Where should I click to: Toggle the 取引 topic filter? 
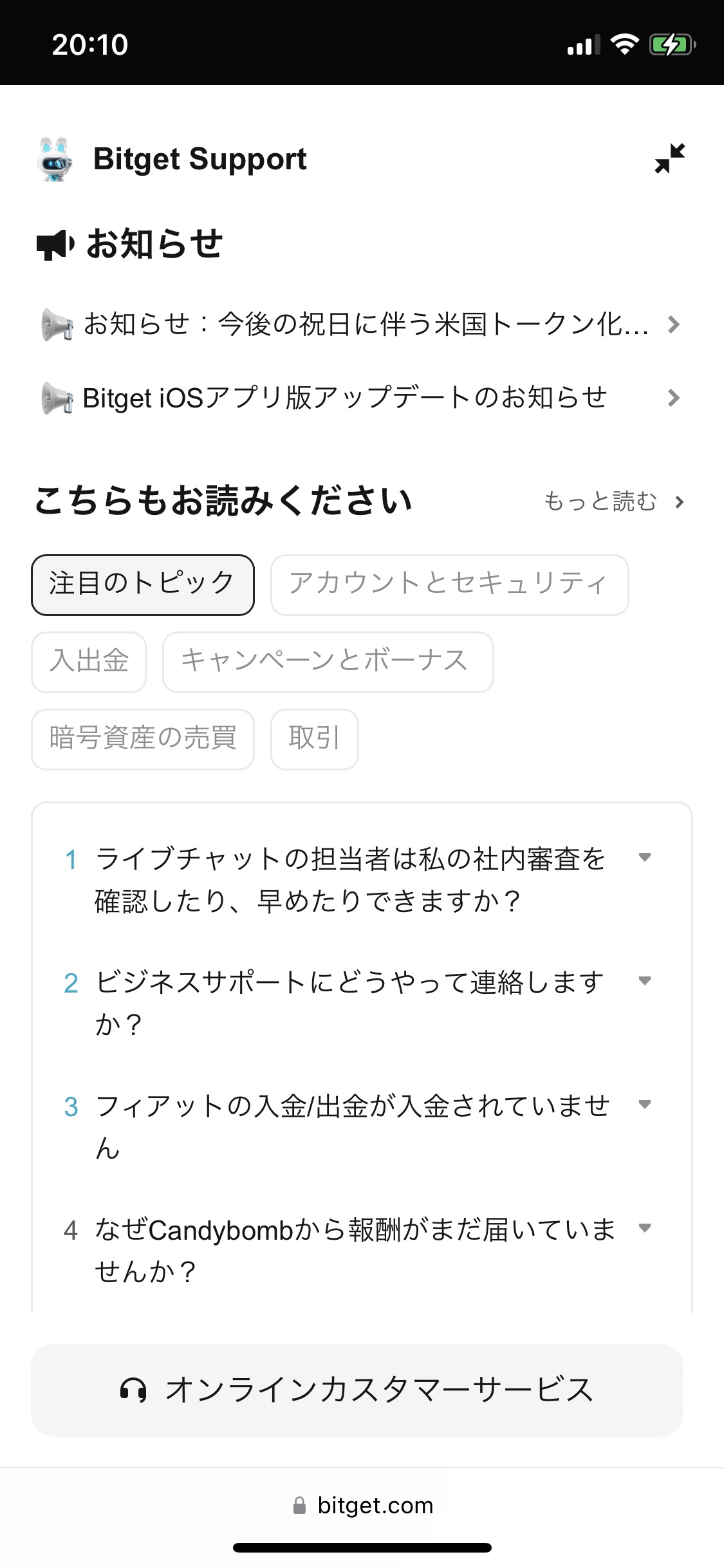[x=315, y=739]
